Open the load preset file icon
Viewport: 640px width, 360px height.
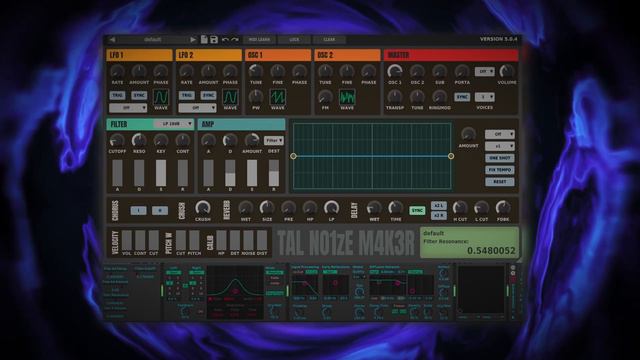pyautogui.click(x=204, y=39)
